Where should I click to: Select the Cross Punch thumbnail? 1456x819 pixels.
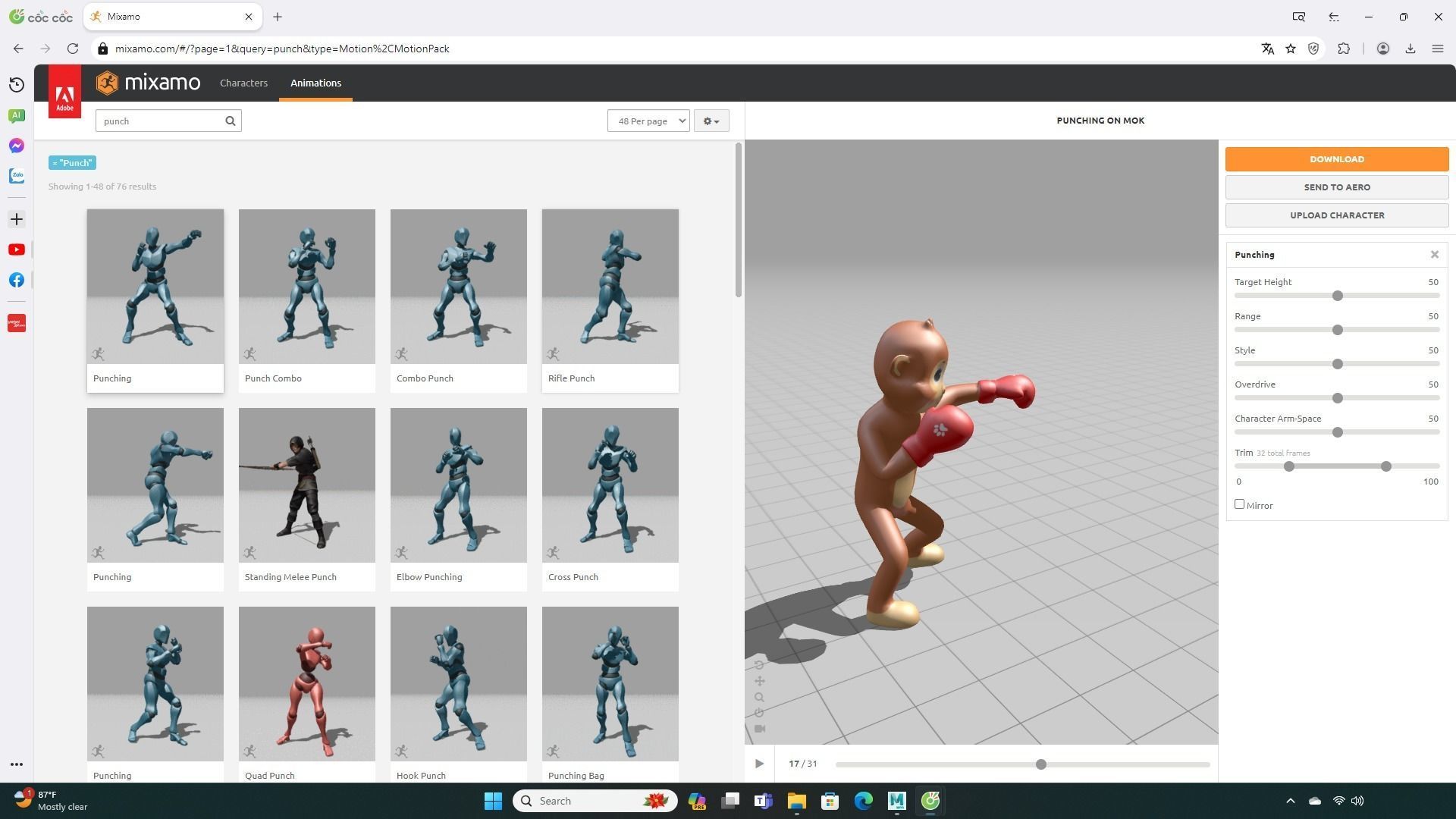click(610, 485)
